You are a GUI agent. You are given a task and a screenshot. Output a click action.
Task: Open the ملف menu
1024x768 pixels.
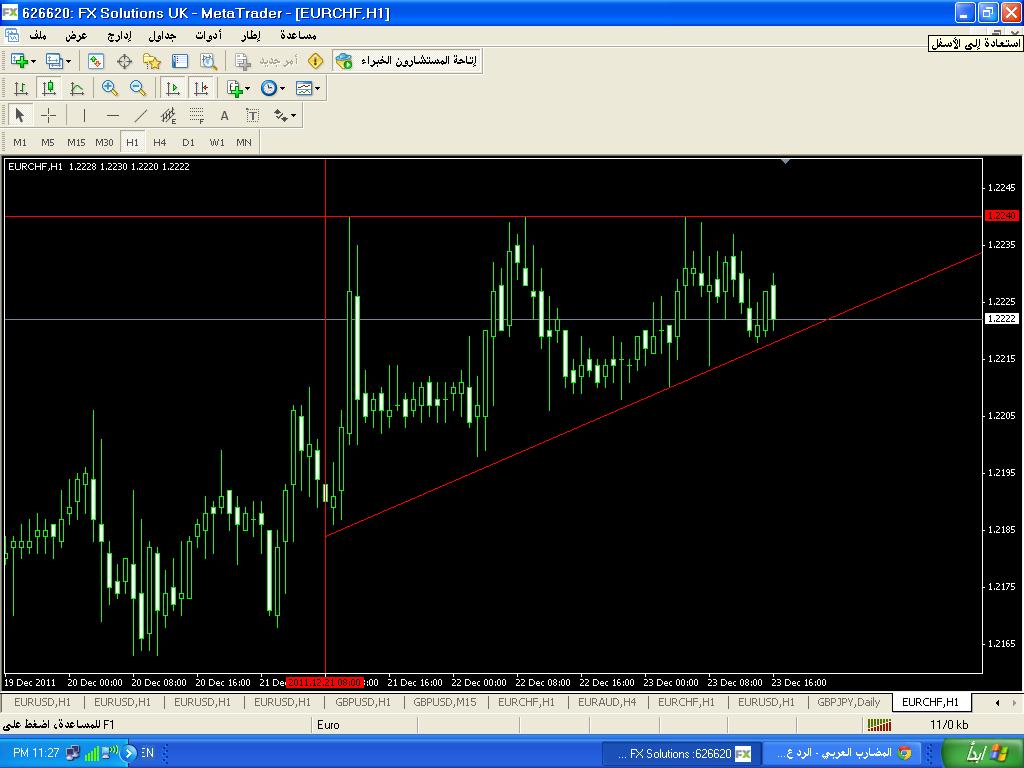coord(38,35)
